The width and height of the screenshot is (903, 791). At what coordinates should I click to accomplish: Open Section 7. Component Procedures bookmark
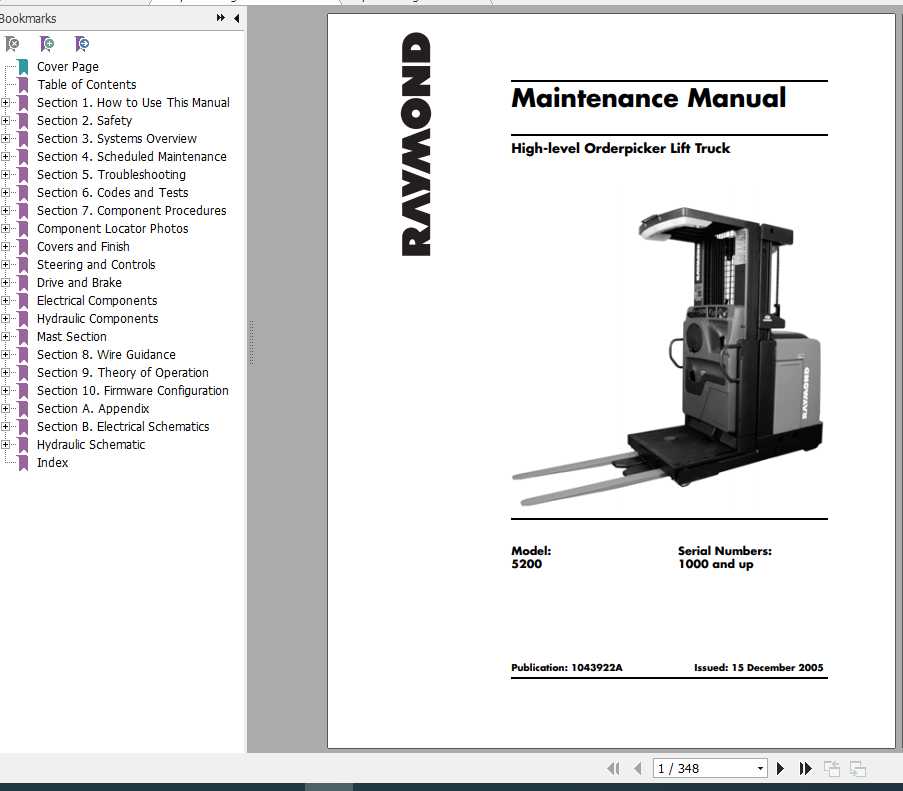[x=131, y=211]
